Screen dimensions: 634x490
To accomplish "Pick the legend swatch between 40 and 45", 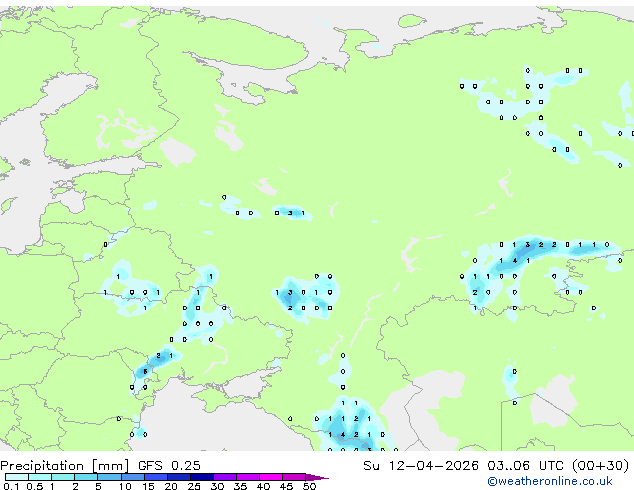I will coord(271,477).
